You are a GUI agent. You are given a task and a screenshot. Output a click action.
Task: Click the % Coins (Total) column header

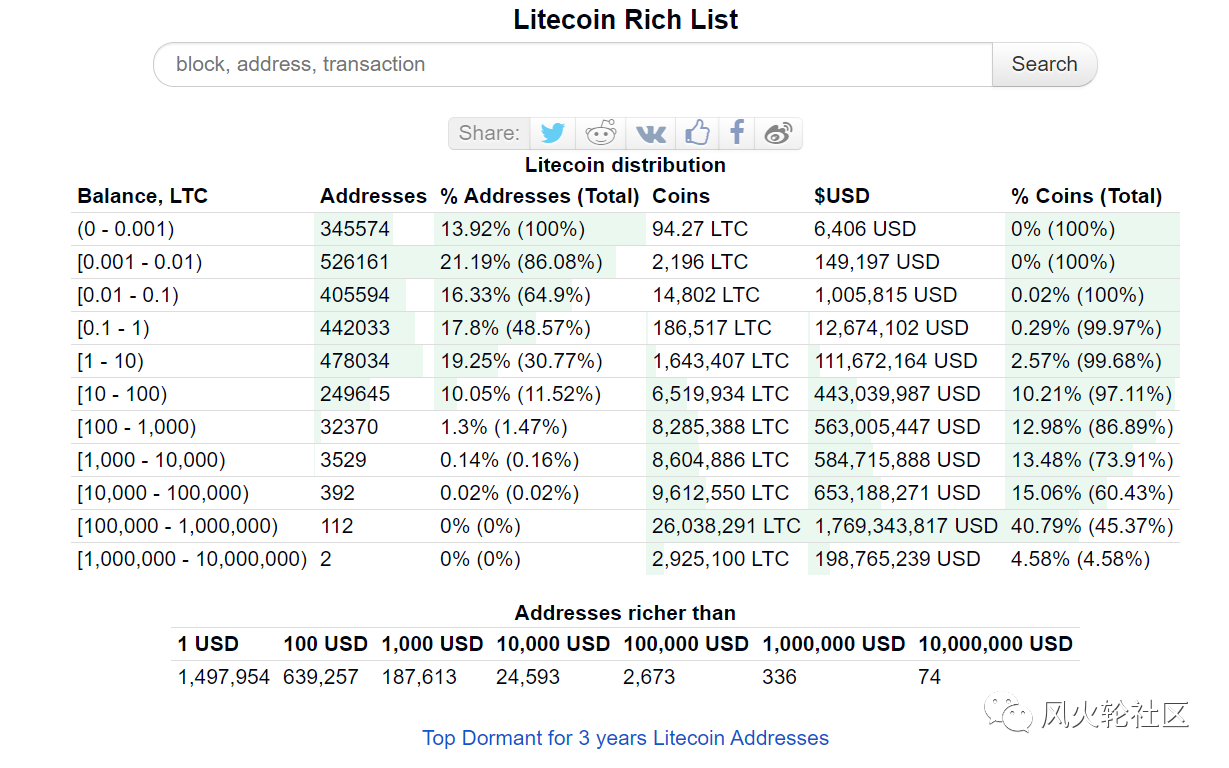point(1087,196)
